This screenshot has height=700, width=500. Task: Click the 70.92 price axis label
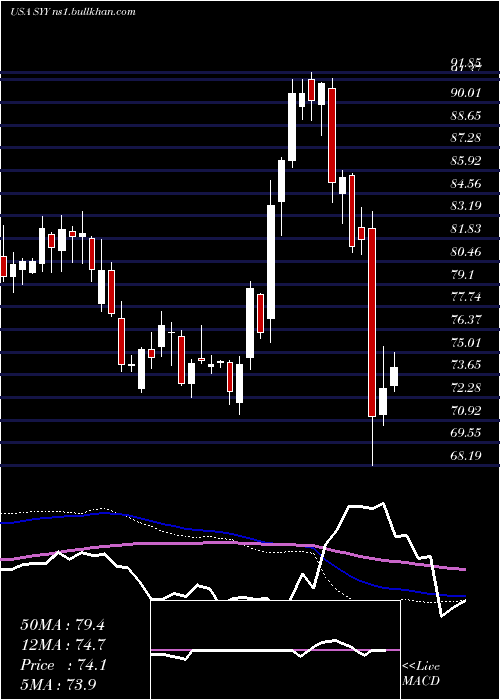tap(466, 410)
